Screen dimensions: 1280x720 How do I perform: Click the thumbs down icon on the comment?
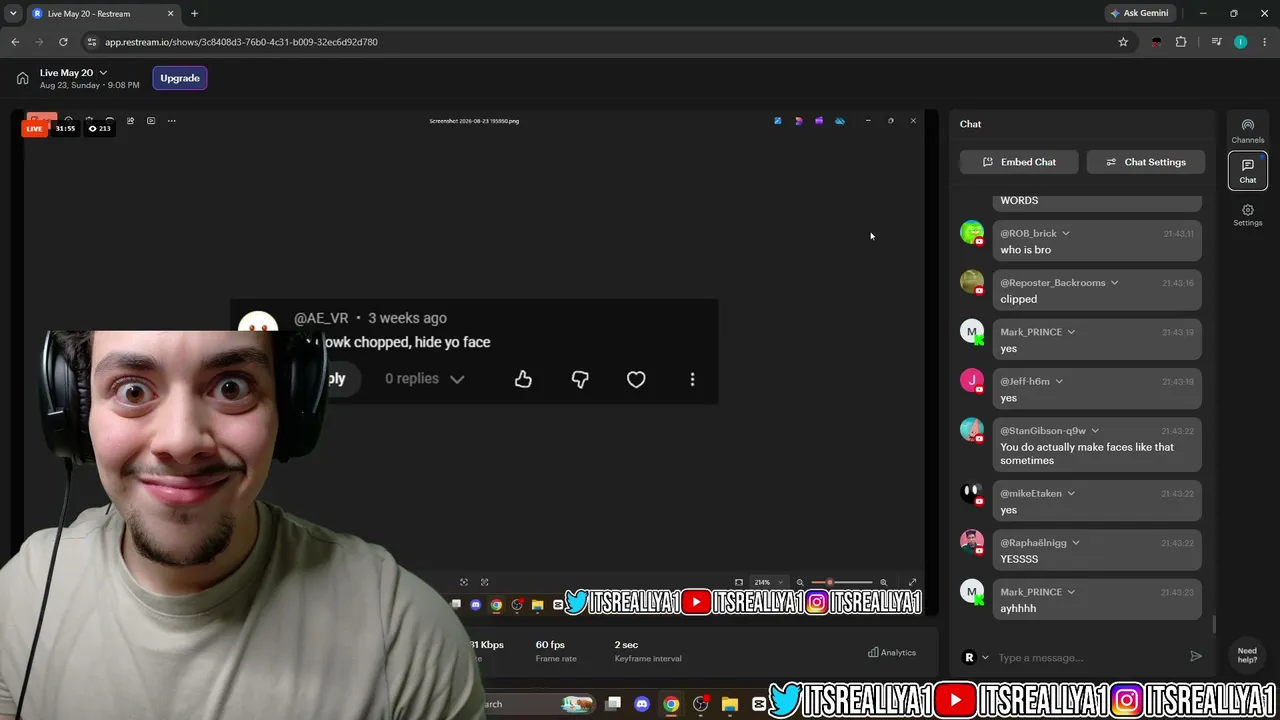pyautogui.click(x=580, y=379)
